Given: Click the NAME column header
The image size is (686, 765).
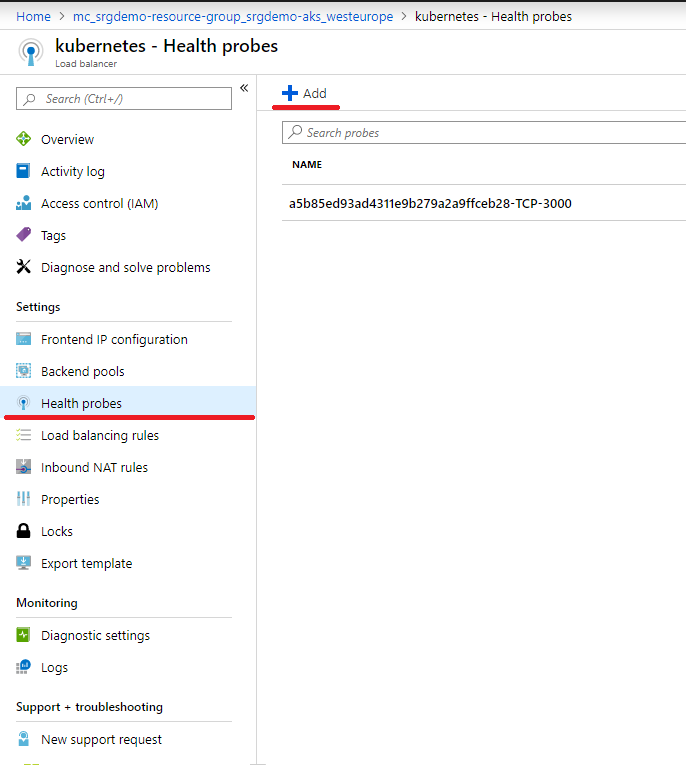Looking at the screenshot, I should (307, 164).
